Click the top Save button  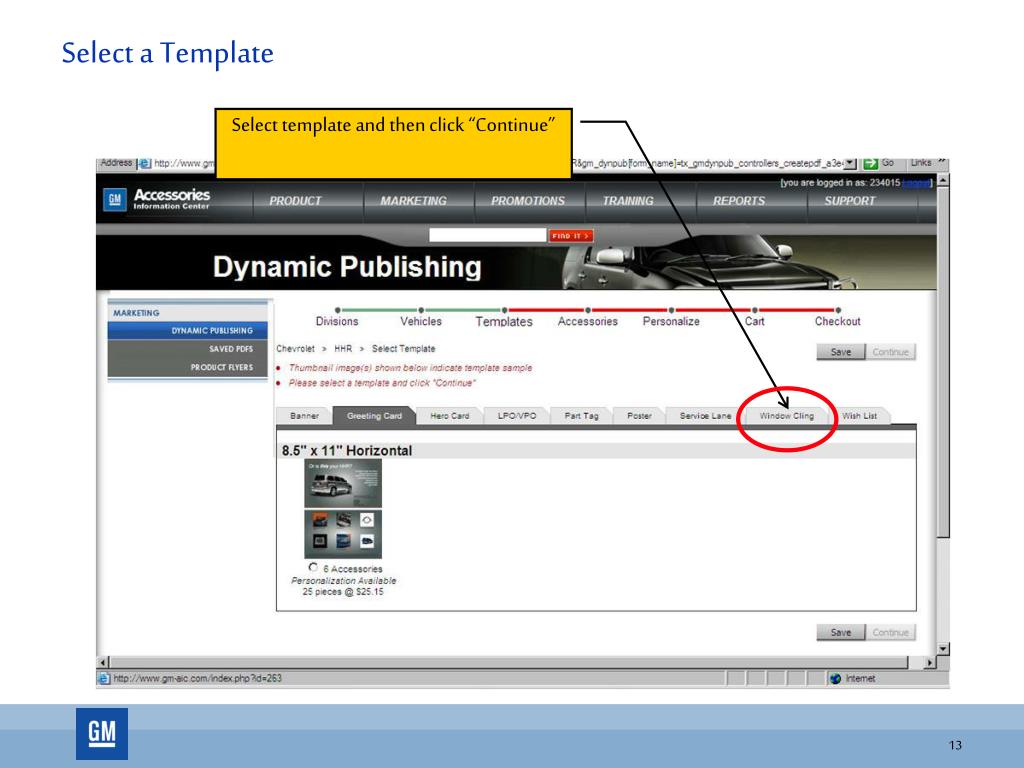[840, 352]
